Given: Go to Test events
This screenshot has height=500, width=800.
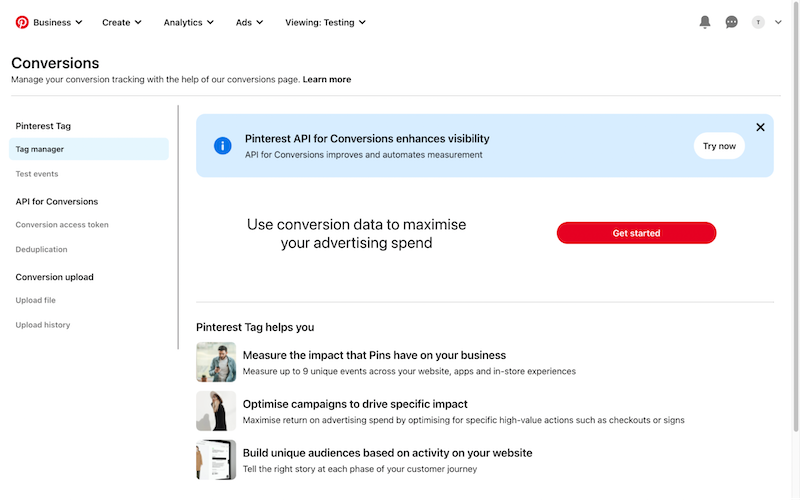Looking at the screenshot, I should (x=37, y=174).
